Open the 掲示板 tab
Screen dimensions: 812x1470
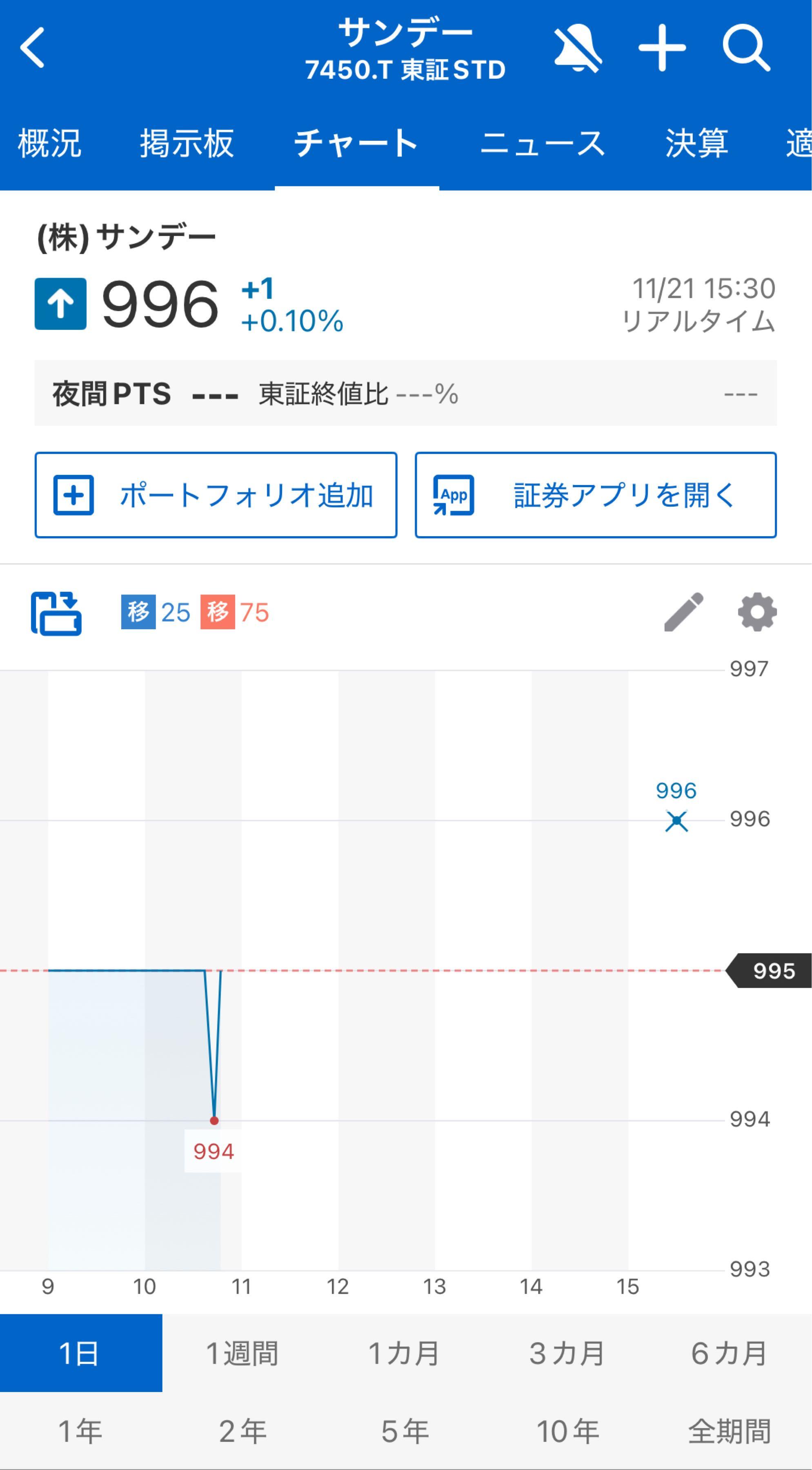point(187,143)
